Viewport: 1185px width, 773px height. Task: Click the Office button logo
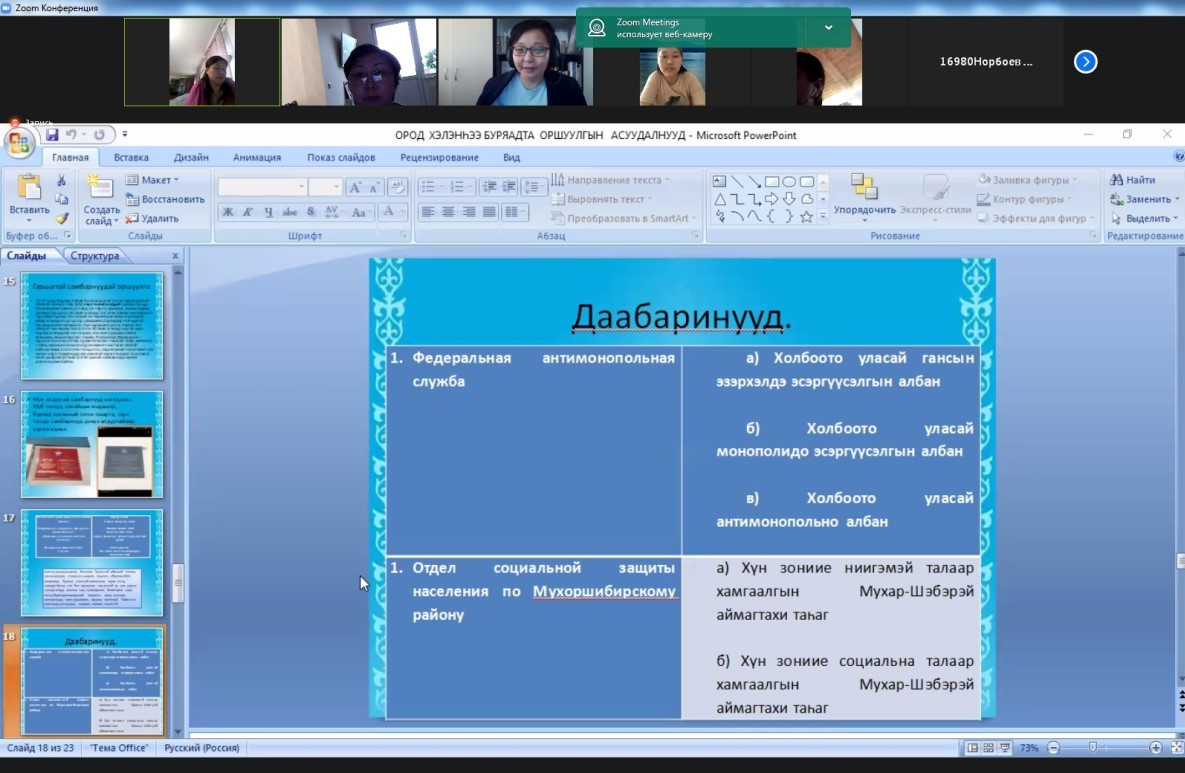pos(18,143)
